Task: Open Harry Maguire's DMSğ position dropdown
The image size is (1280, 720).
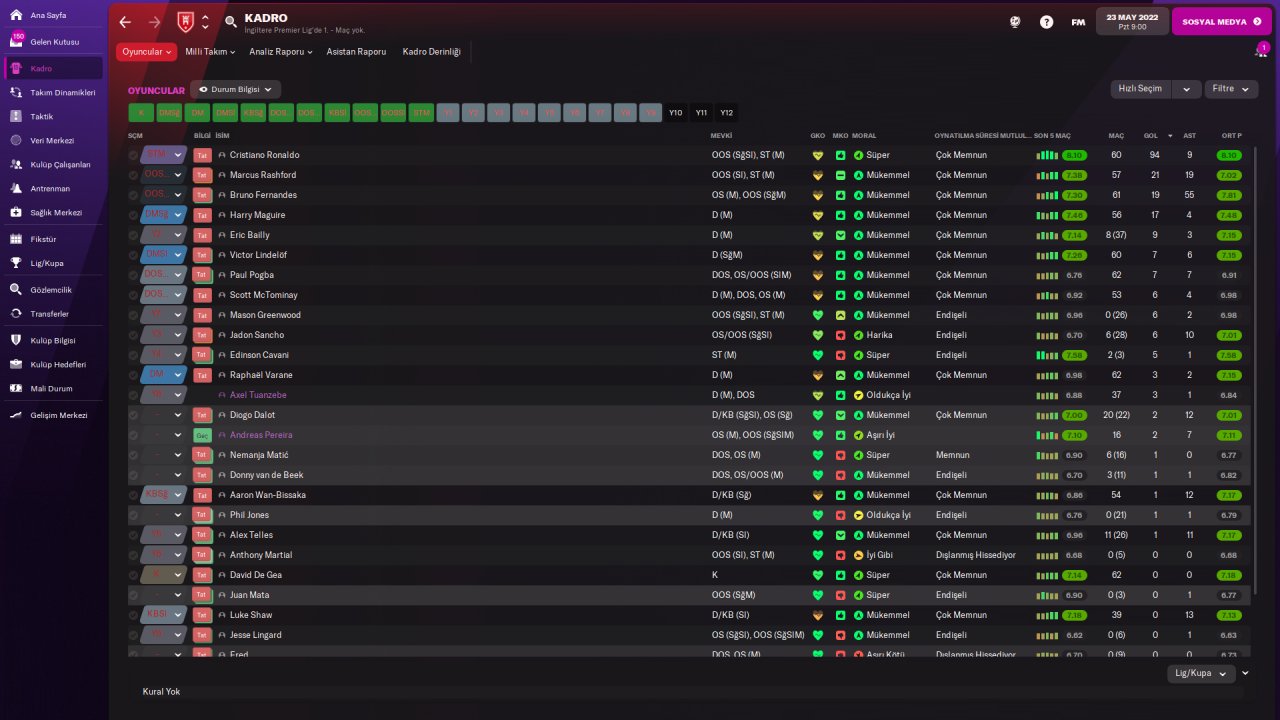Action: 164,215
